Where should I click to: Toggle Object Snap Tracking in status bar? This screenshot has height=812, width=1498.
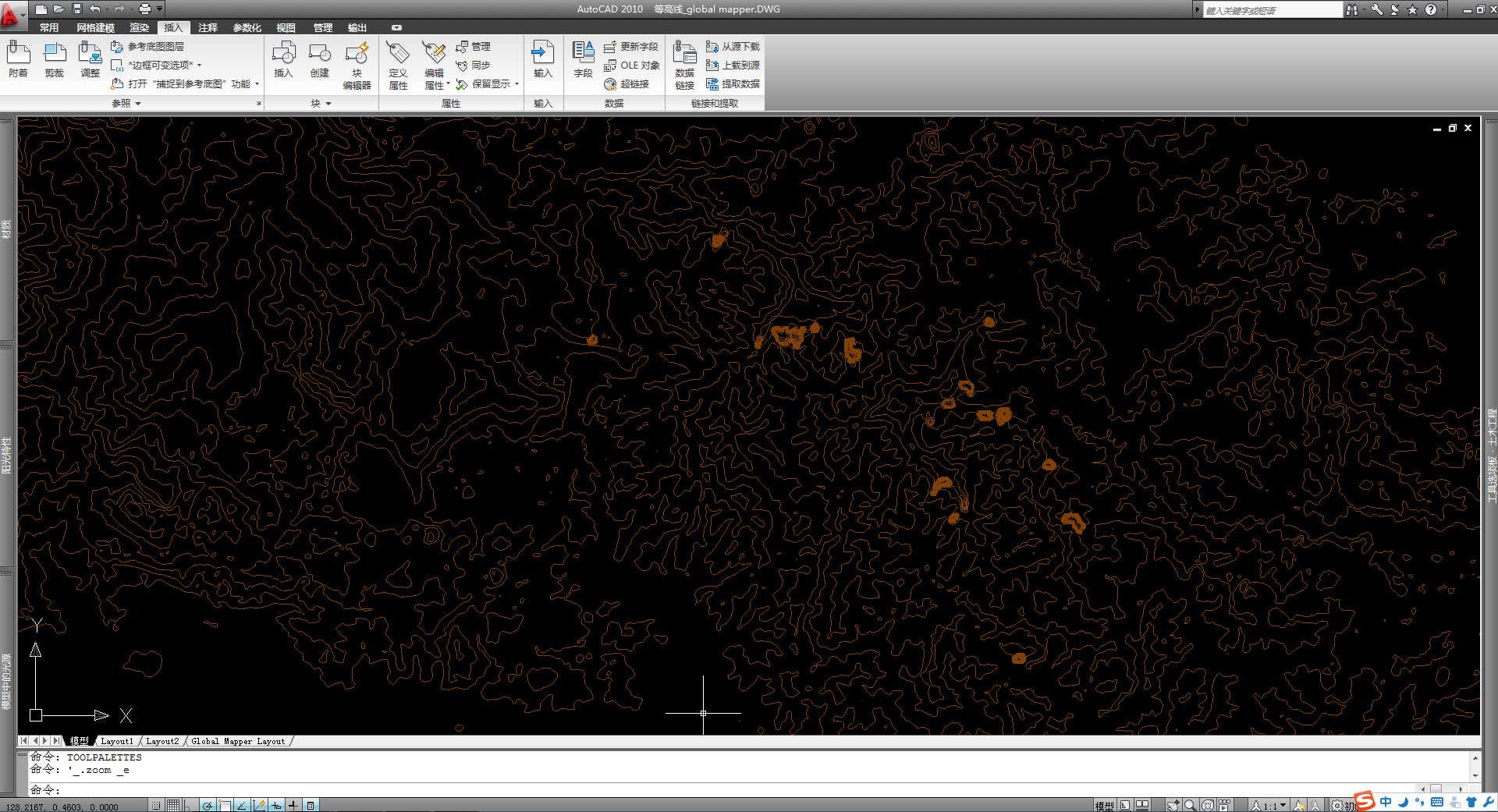(x=242, y=805)
